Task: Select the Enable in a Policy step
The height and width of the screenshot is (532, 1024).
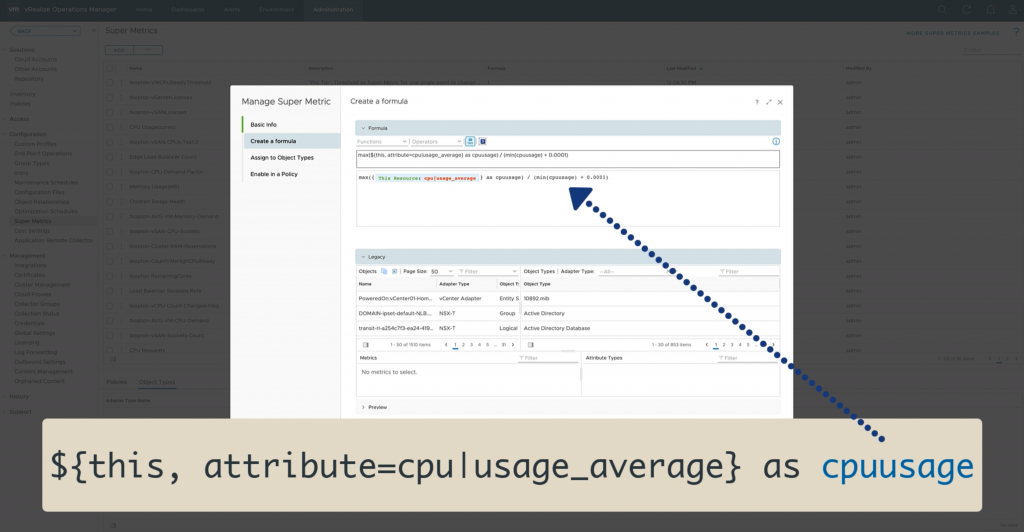Action: (x=274, y=174)
